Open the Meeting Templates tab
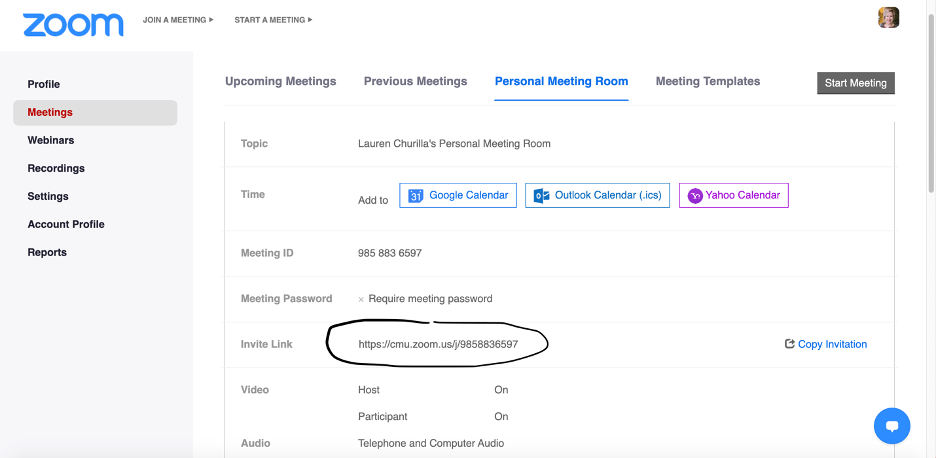The width and height of the screenshot is (936, 458). (x=707, y=82)
